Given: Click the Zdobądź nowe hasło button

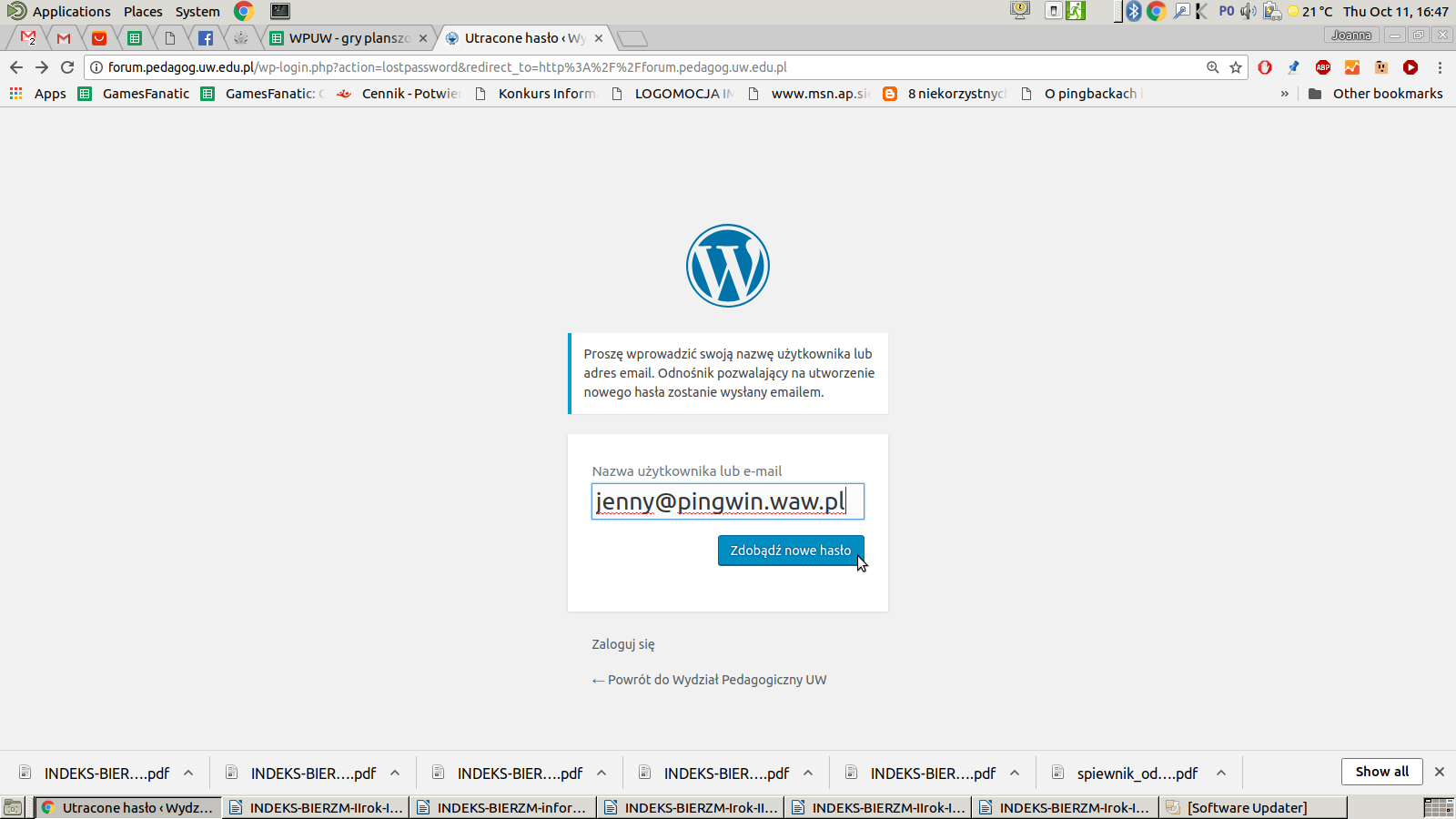Looking at the screenshot, I should pos(791,551).
